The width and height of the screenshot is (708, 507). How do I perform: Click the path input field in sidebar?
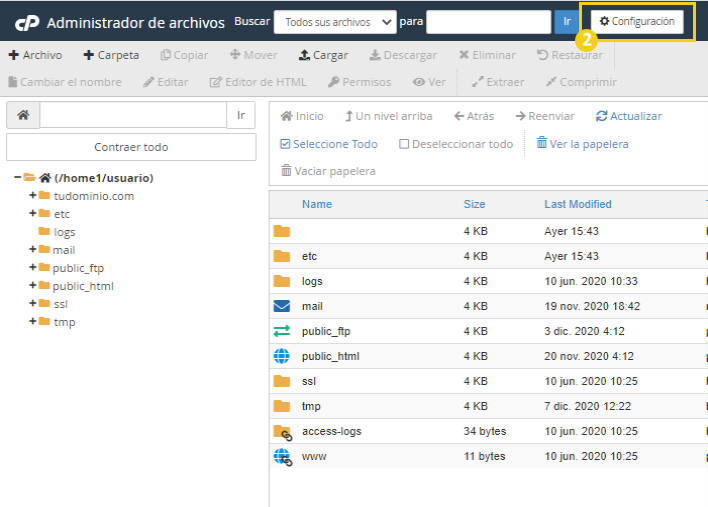point(133,115)
